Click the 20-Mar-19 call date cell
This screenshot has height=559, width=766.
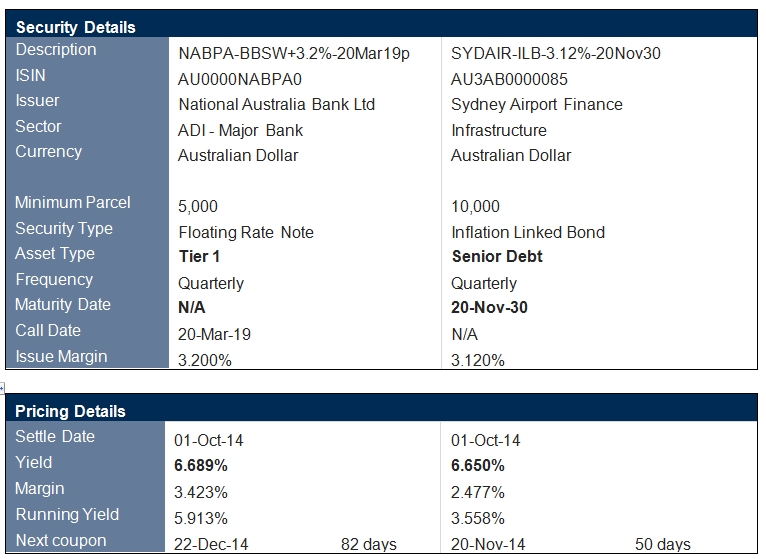pyautogui.click(x=214, y=334)
